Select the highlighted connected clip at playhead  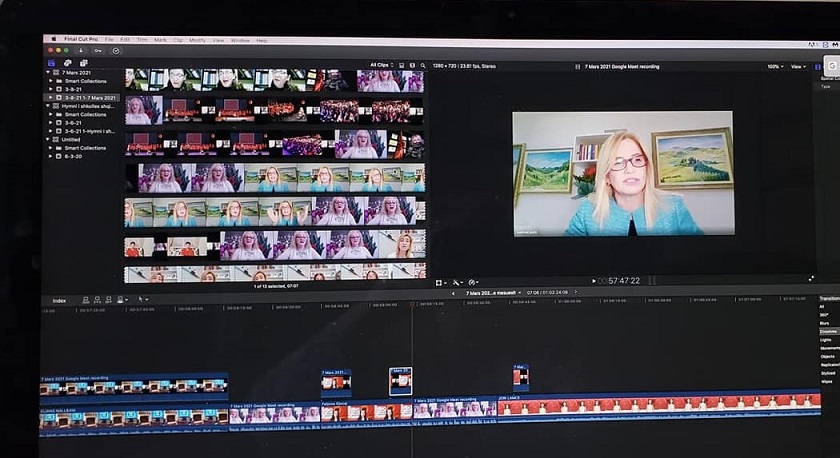[x=400, y=381]
